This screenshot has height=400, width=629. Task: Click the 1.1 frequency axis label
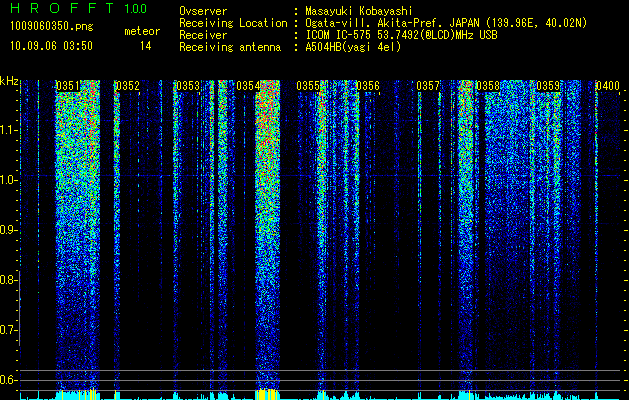[x=7, y=130]
